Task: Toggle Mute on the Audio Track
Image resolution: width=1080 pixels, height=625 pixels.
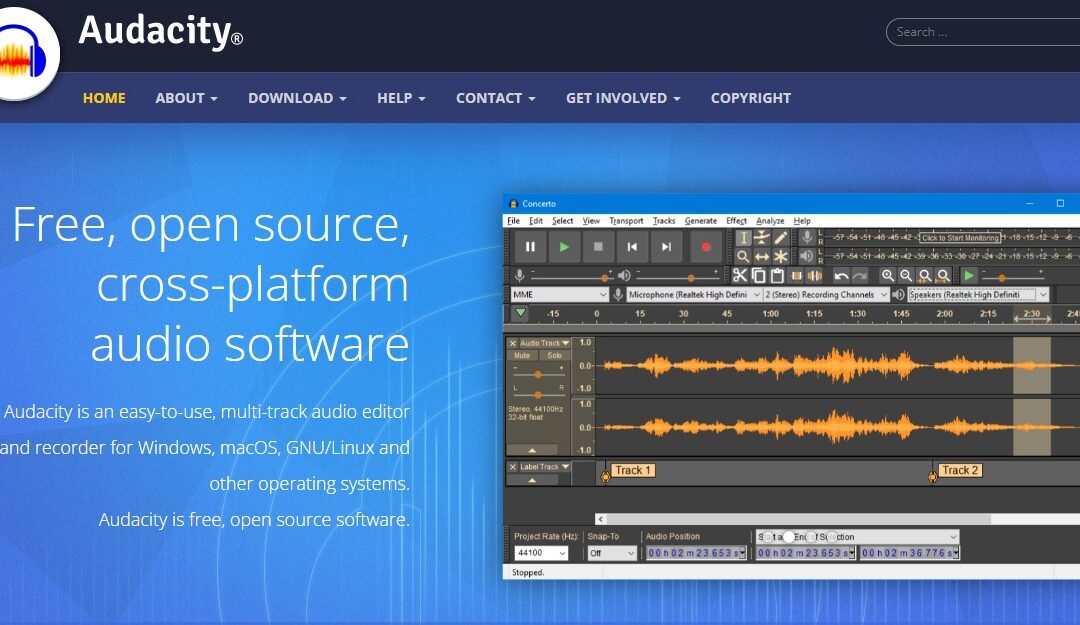Action: click(x=522, y=356)
